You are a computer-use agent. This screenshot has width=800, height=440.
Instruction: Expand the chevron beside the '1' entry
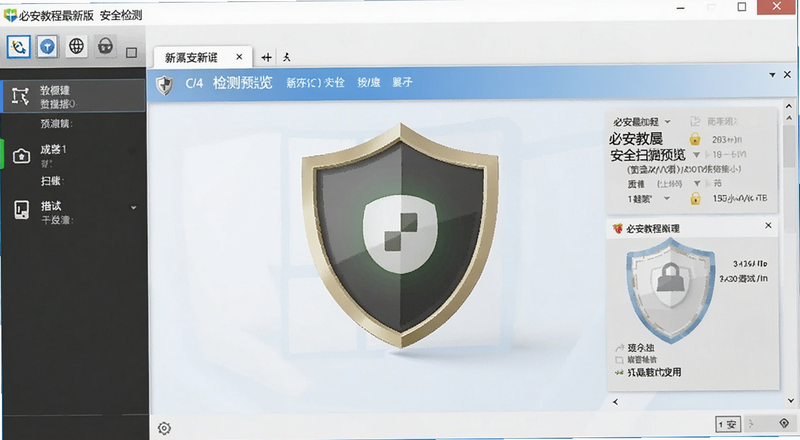tap(666, 198)
